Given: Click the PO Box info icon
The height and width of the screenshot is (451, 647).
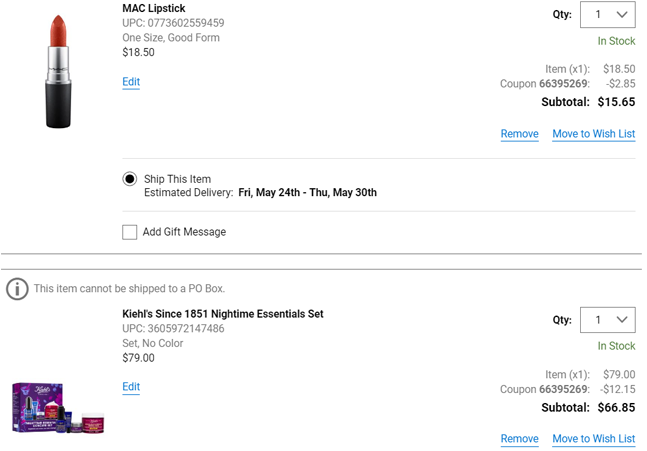Looking at the screenshot, I should click(x=17, y=289).
